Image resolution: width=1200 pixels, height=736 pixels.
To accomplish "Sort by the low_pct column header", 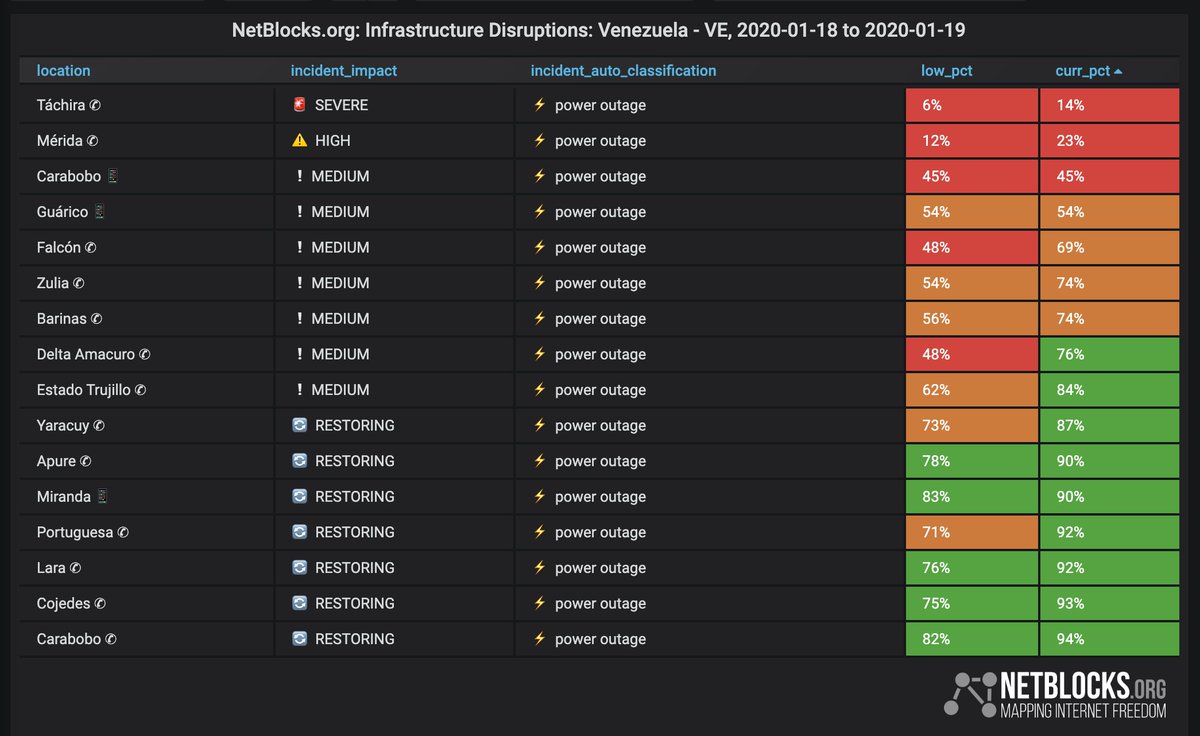I will coord(947,71).
